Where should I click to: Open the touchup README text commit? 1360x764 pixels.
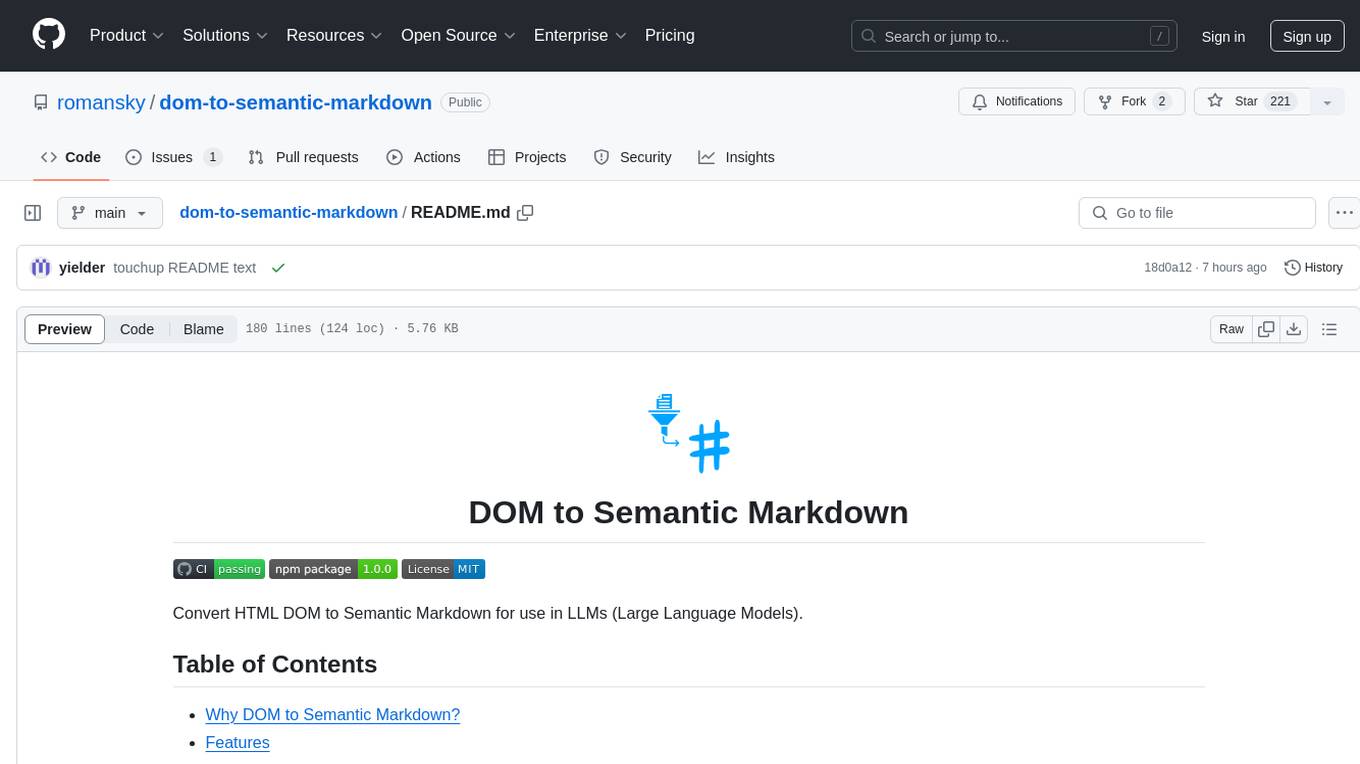(185, 268)
